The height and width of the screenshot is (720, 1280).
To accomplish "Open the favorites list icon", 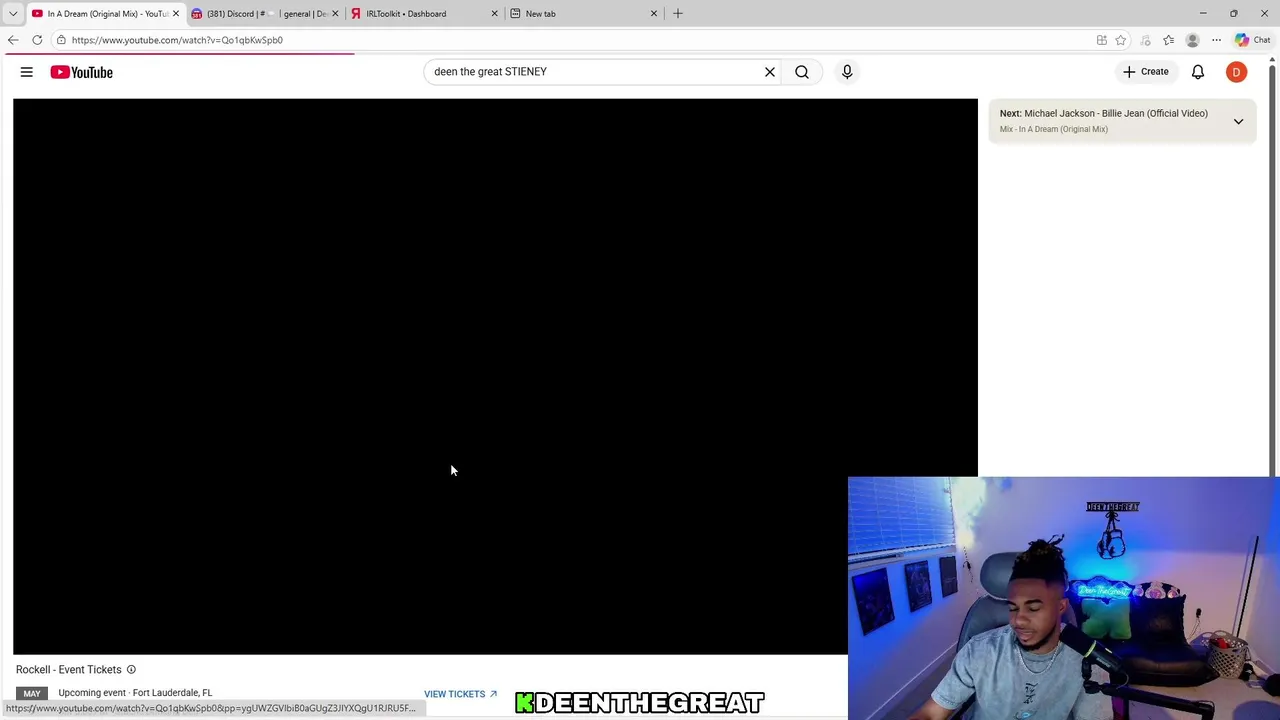I will tap(1168, 40).
